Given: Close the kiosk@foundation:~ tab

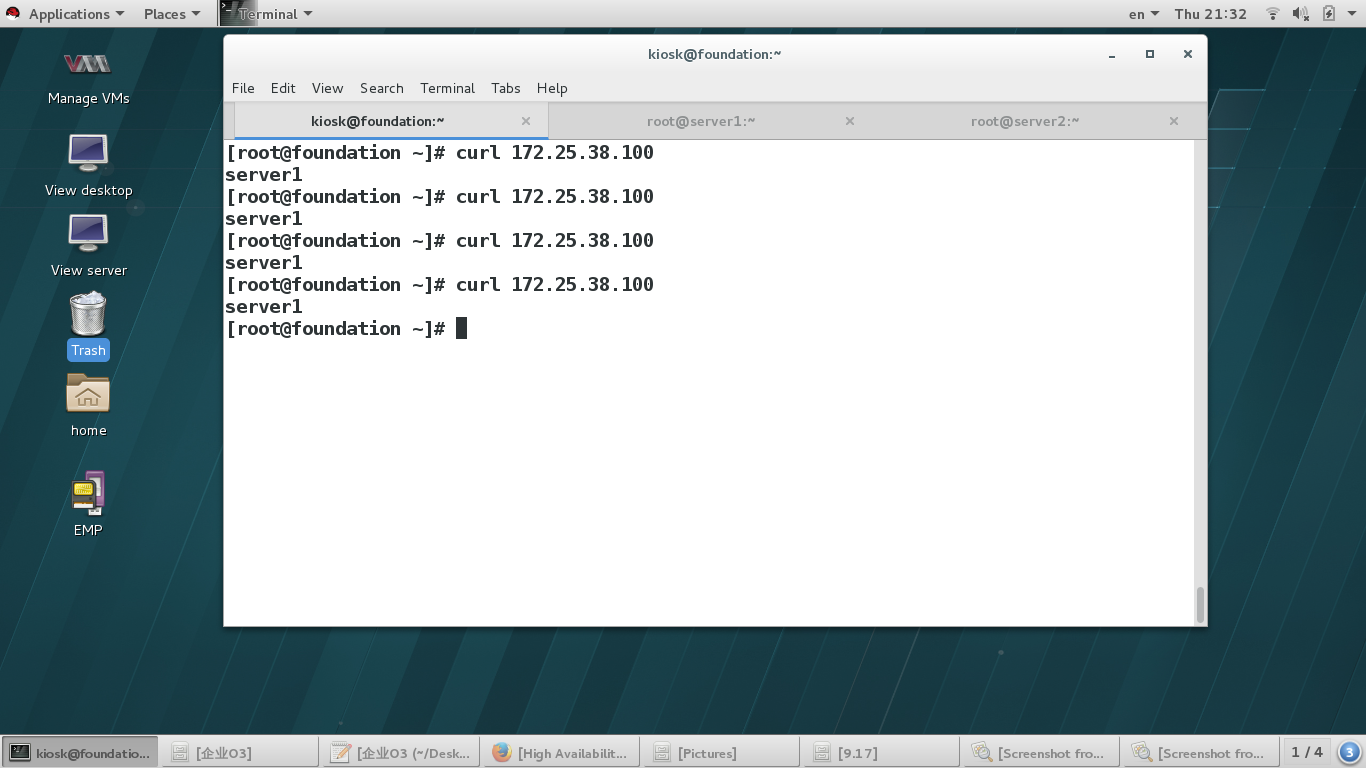Looking at the screenshot, I should tap(526, 121).
